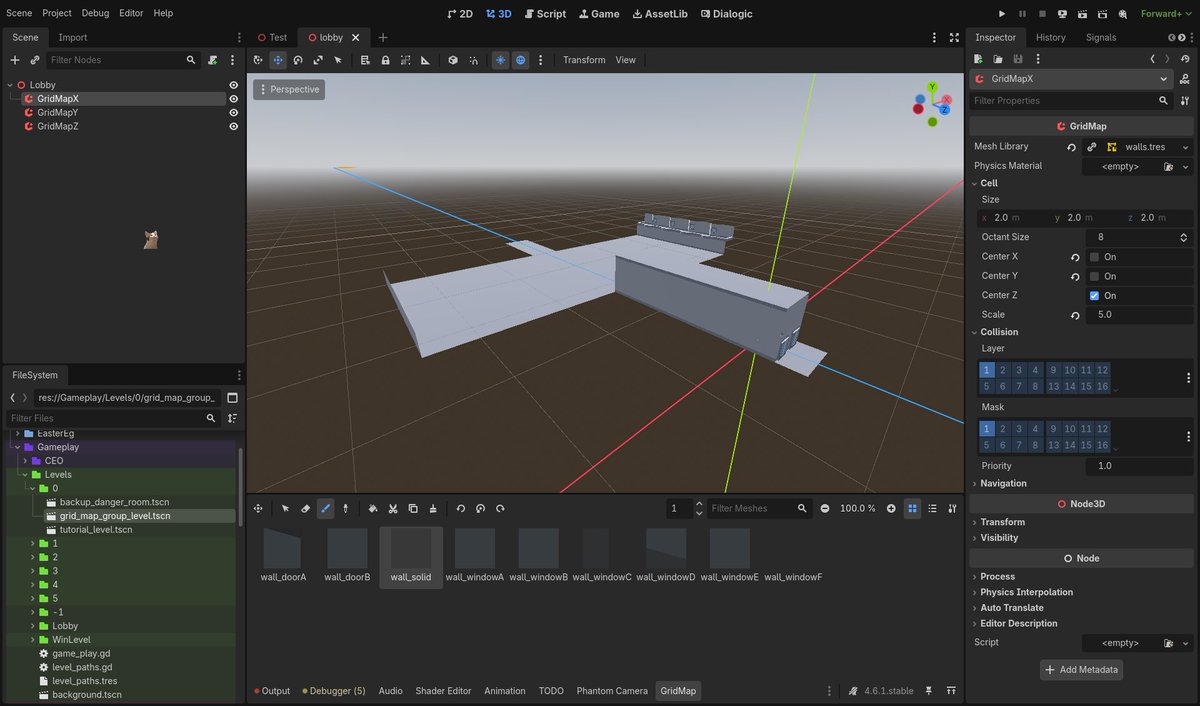Open the Output bottom panel
This screenshot has height=706, width=1200.
271,691
